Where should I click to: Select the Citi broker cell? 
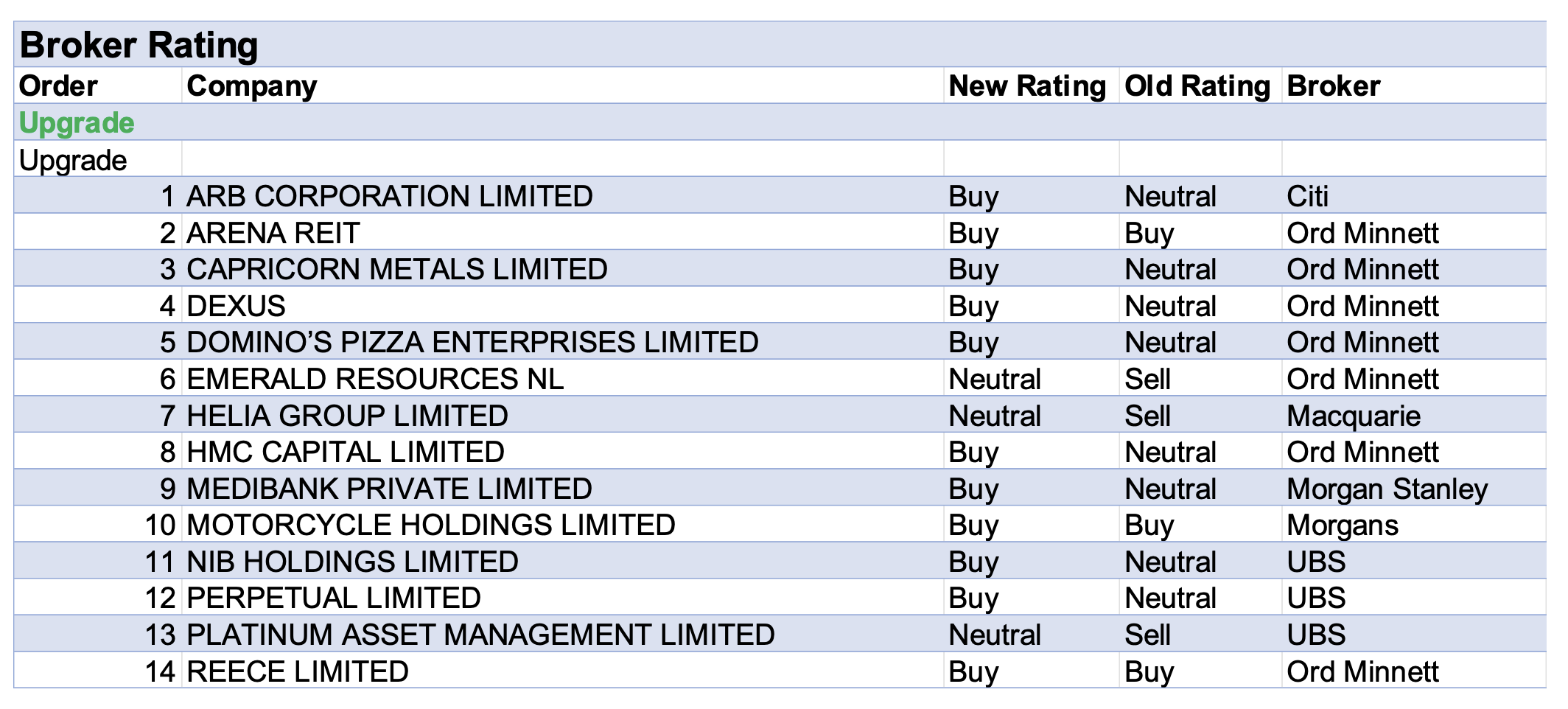[1307, 196]
